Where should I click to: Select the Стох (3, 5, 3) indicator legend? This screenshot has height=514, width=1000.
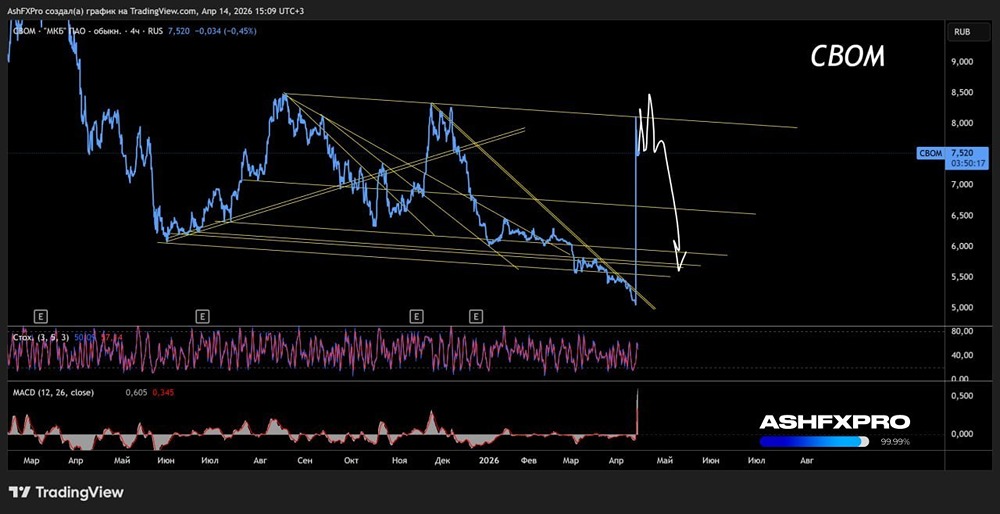[x=41, y=337]
